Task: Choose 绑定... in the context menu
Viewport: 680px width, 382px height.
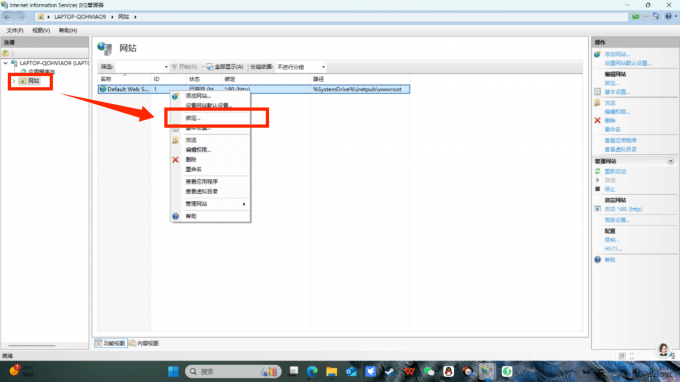Action: [193, 118]
